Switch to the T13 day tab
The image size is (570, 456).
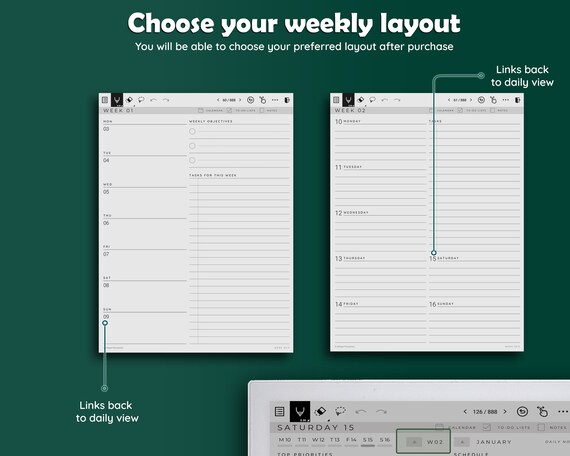click(334, 440)
